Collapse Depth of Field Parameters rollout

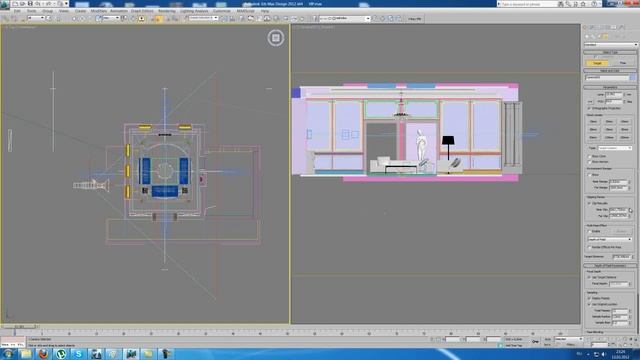point(610,266)
